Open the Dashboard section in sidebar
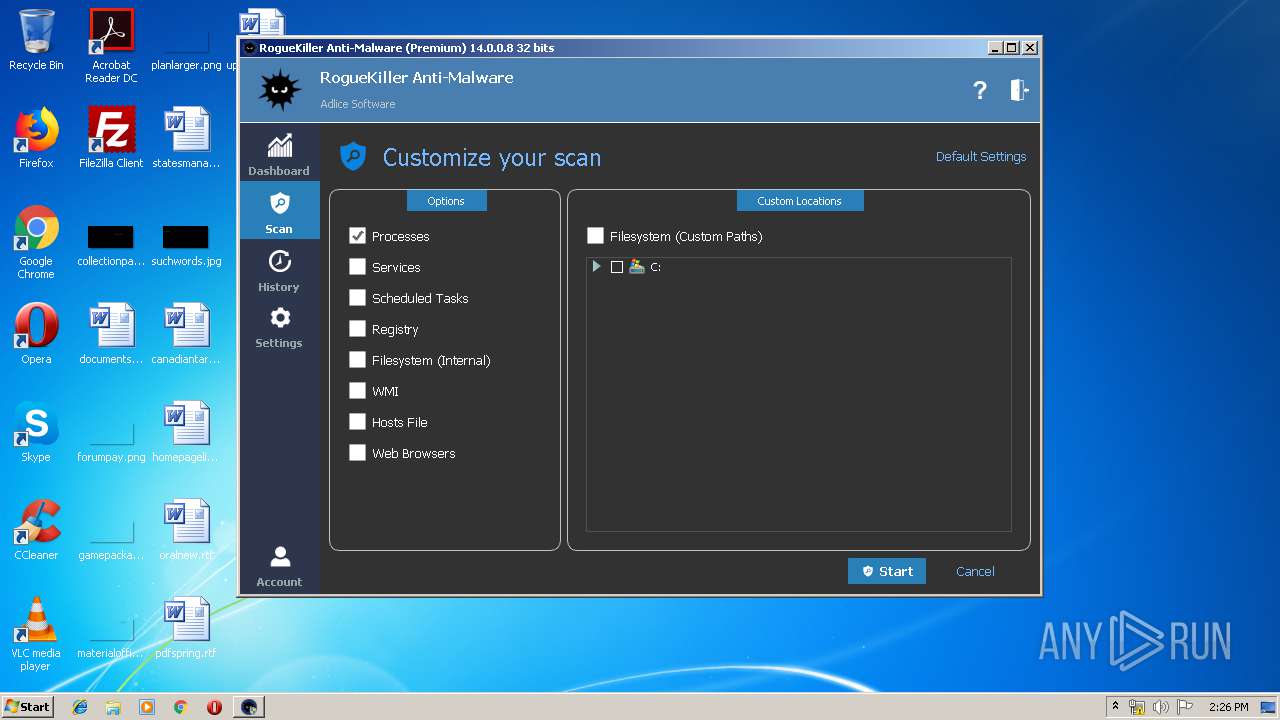Image resolution: width=1280 pixels, height=720 pixels. pos(279,154)
